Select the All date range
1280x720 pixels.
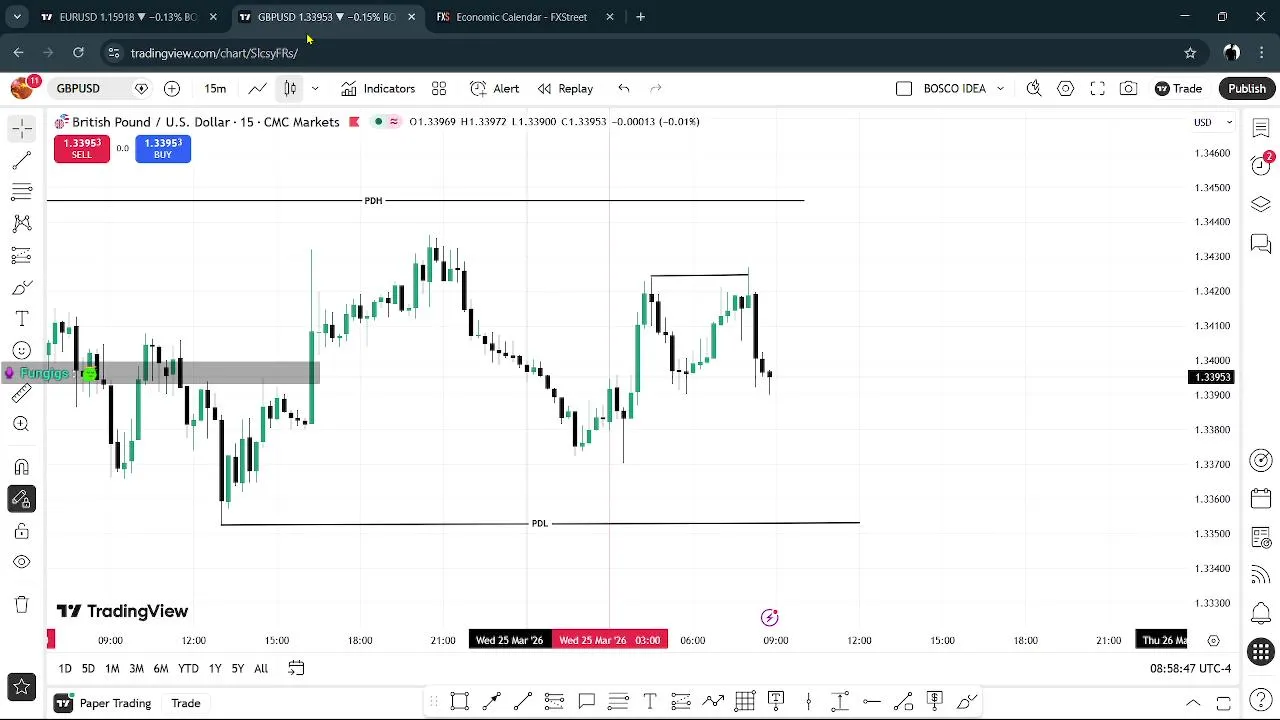(261, 669)
